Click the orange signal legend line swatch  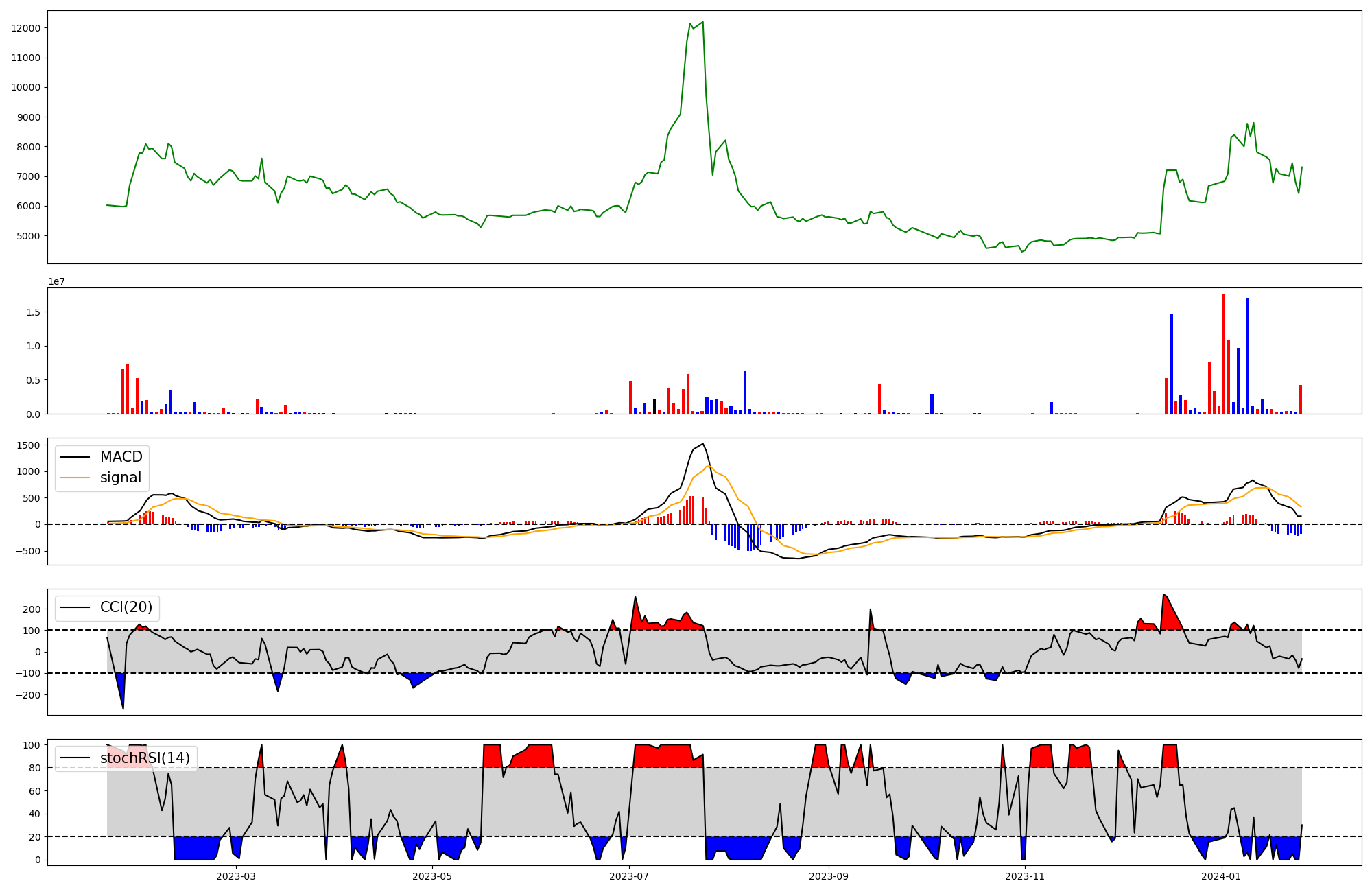tap(75, 478)
